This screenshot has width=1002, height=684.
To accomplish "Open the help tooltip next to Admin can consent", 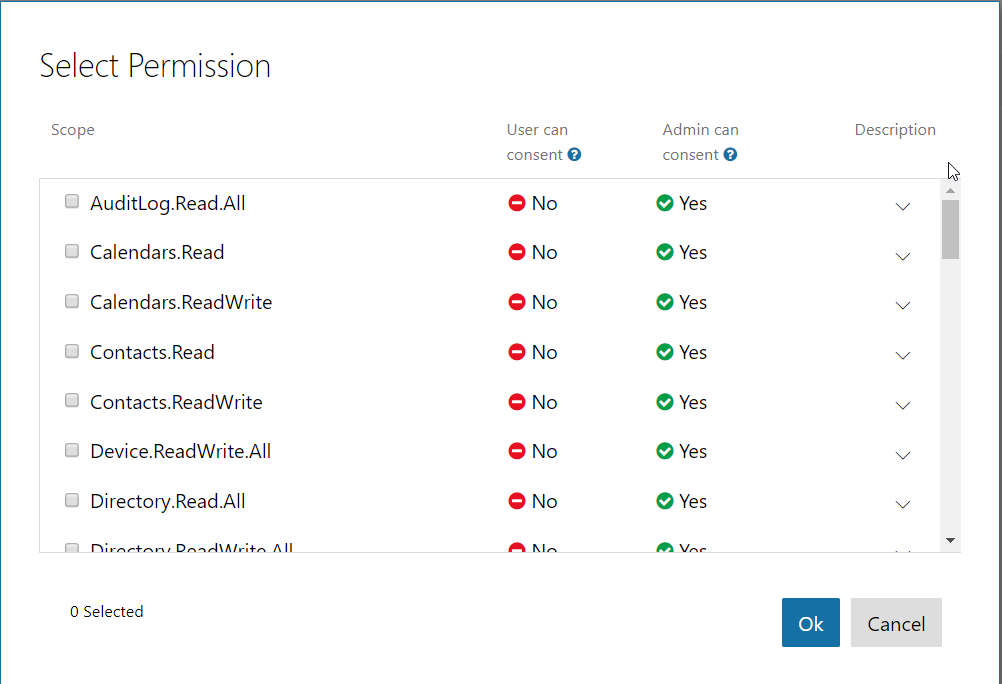I will (x=731, y=155).
